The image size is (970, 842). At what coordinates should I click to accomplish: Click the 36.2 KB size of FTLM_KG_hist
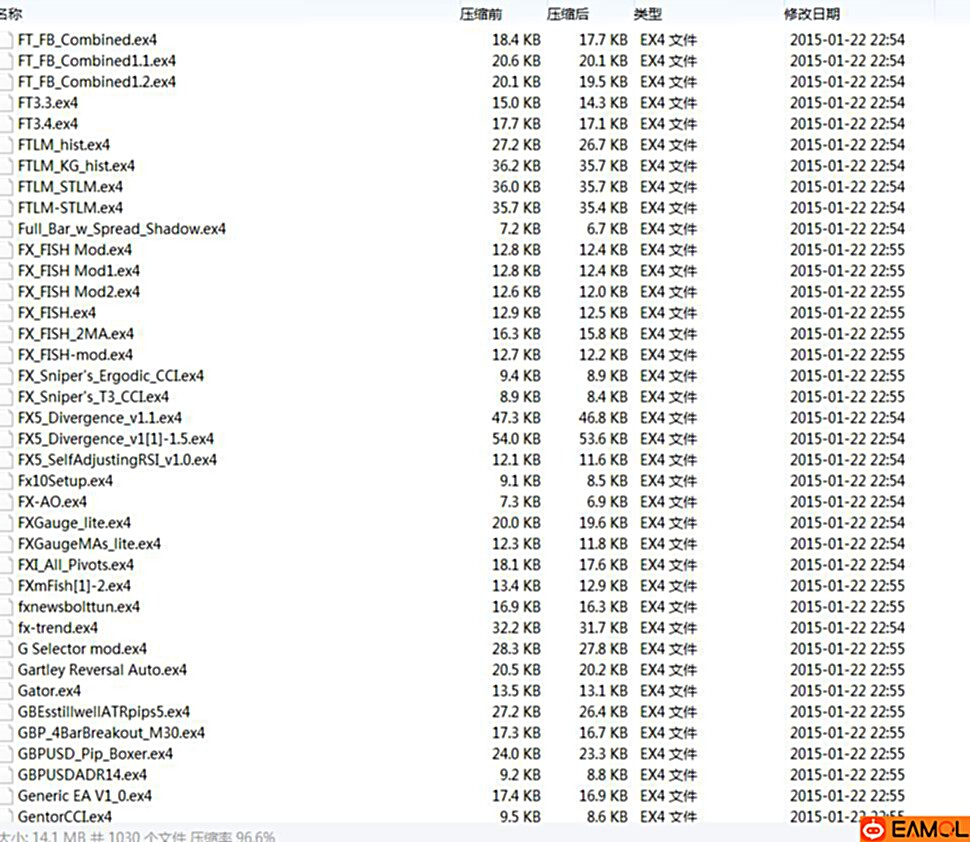[517, 166]
